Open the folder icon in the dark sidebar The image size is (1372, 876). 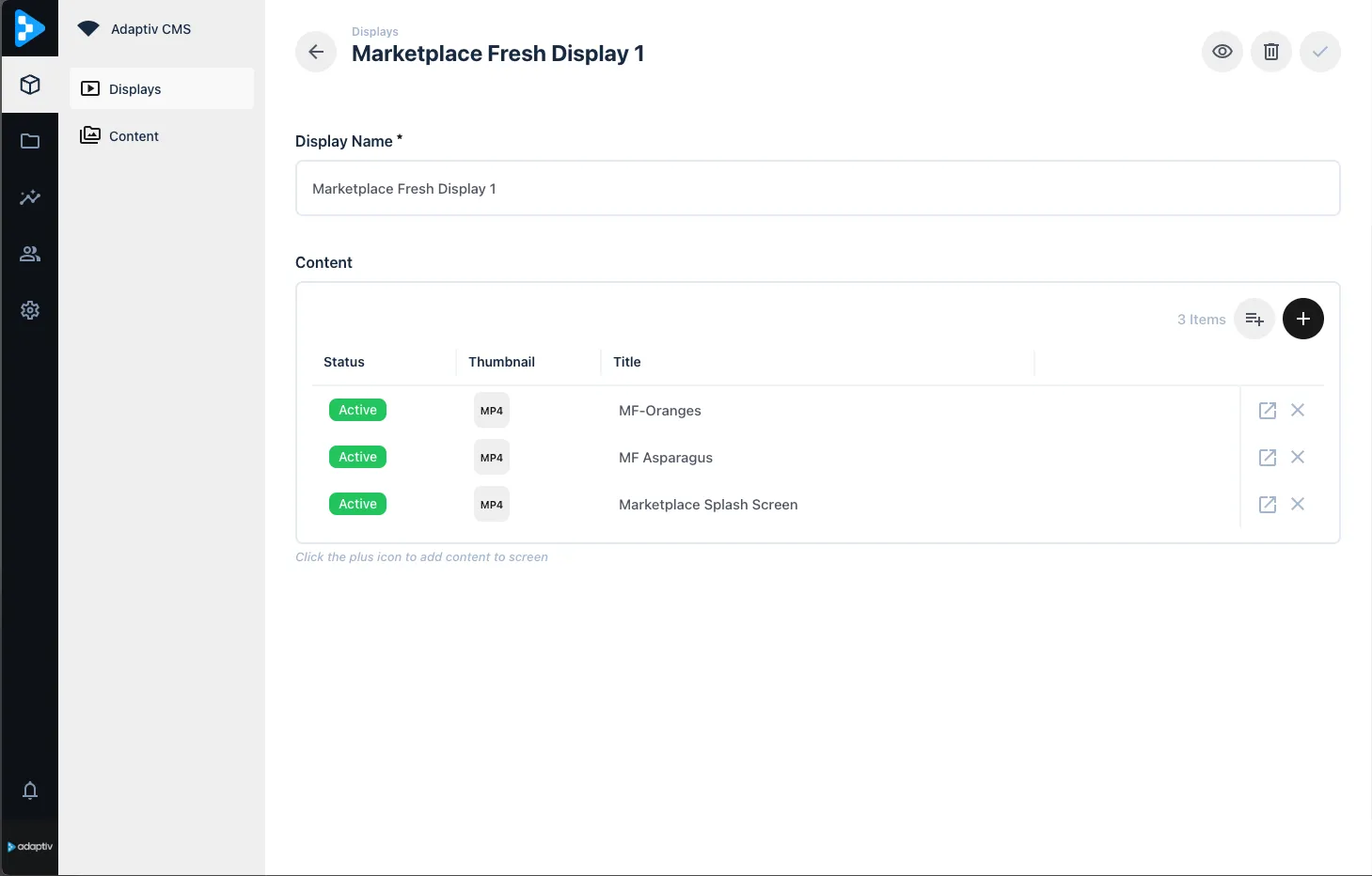point(30,141)
